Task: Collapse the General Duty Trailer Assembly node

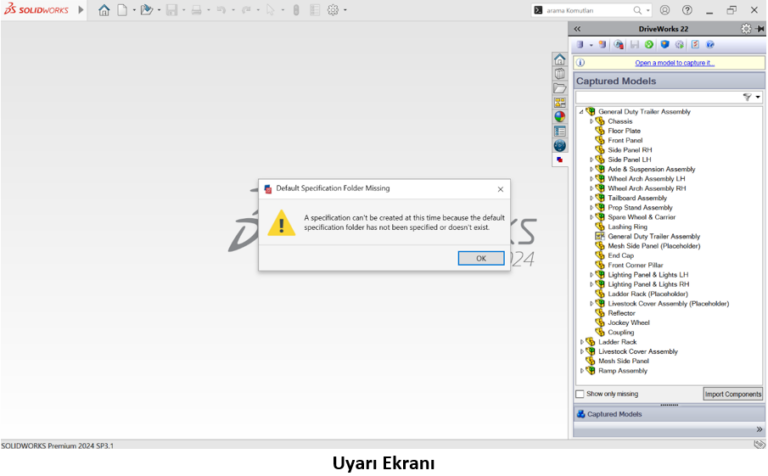Action: click(x=581, y=112)
